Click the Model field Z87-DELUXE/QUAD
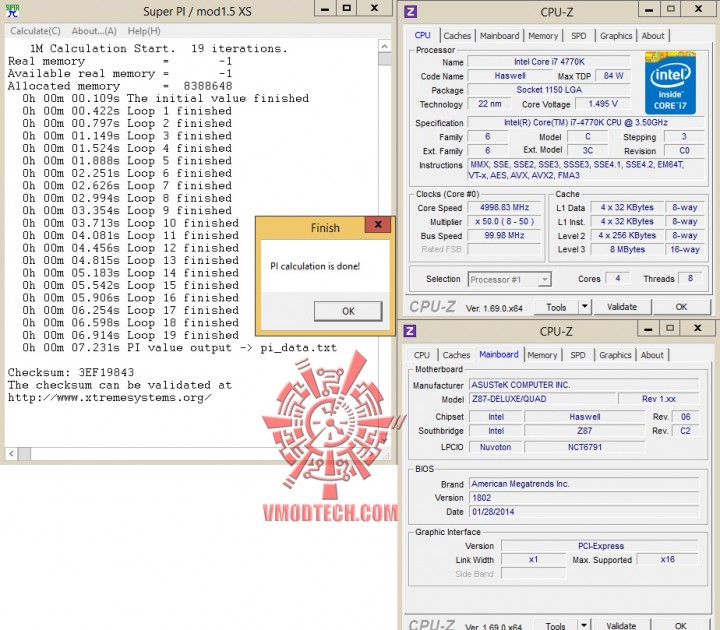This screenshot has width=720, height=630. point(543,399)
